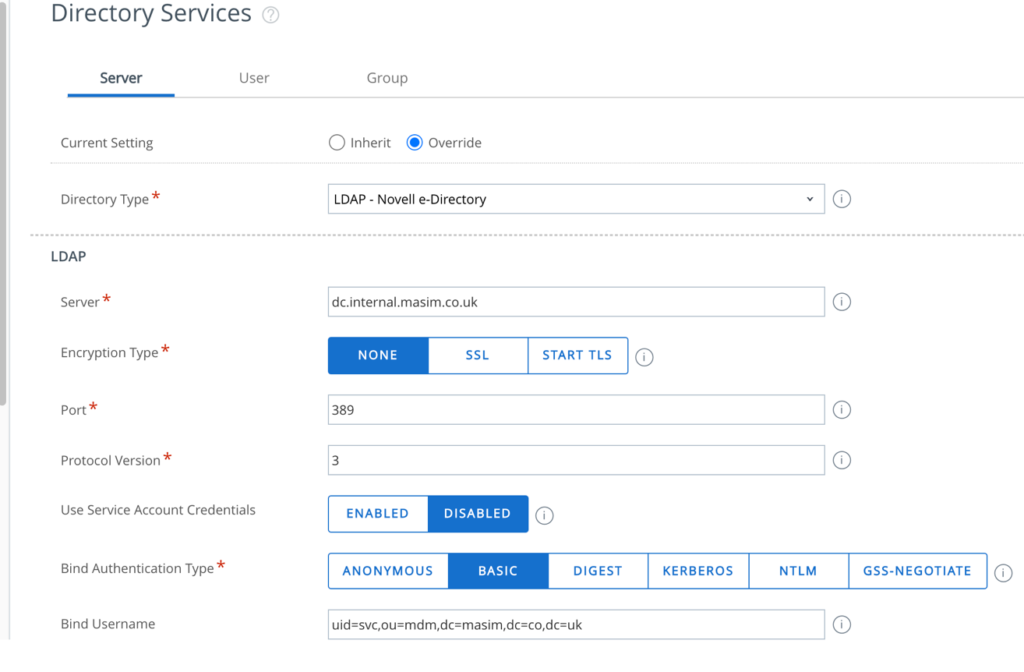This screenshot has width=1024, height=672.
Task: View info for Bind Authentication Type
Action: (1003, 571)
